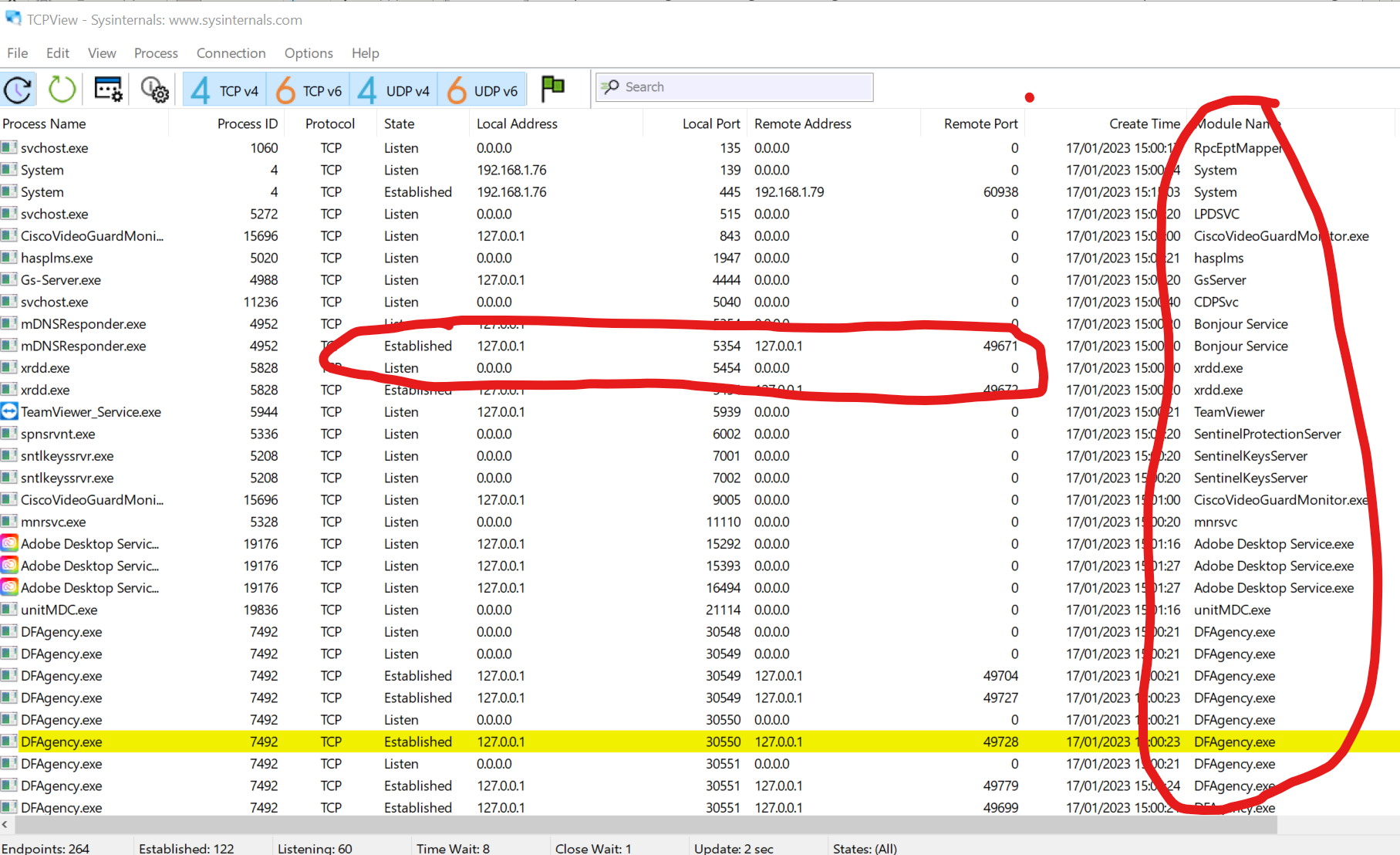Click the green flag states filter icon
The height and width of the screenshot is (855, 1400).
tap(552, 89)
